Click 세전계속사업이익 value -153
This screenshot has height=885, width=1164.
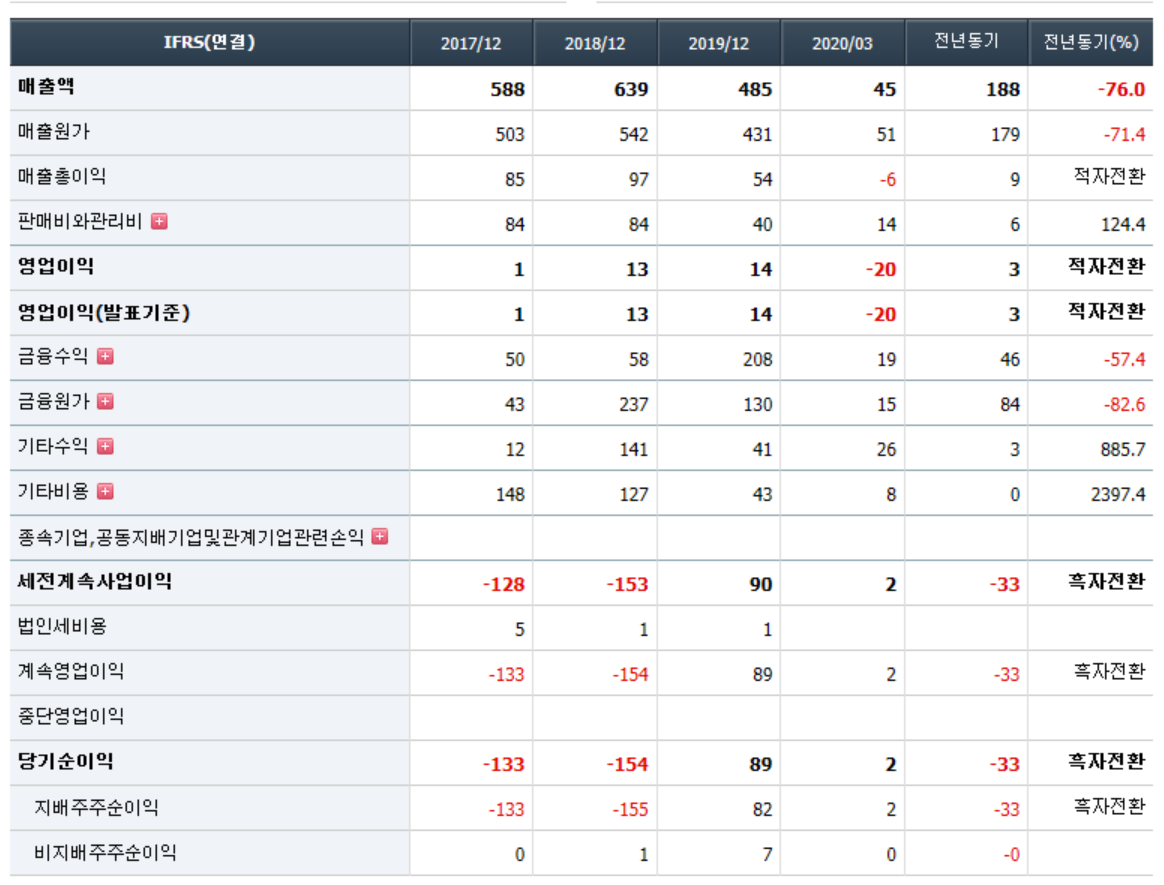(627, 585)
